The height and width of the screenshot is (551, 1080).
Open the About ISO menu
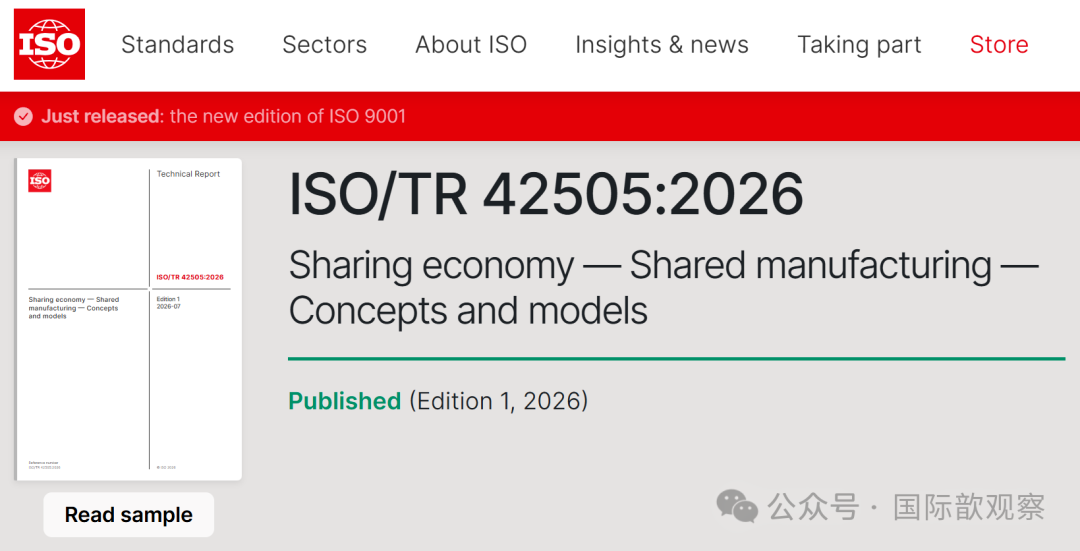click(x=471, y=45)
